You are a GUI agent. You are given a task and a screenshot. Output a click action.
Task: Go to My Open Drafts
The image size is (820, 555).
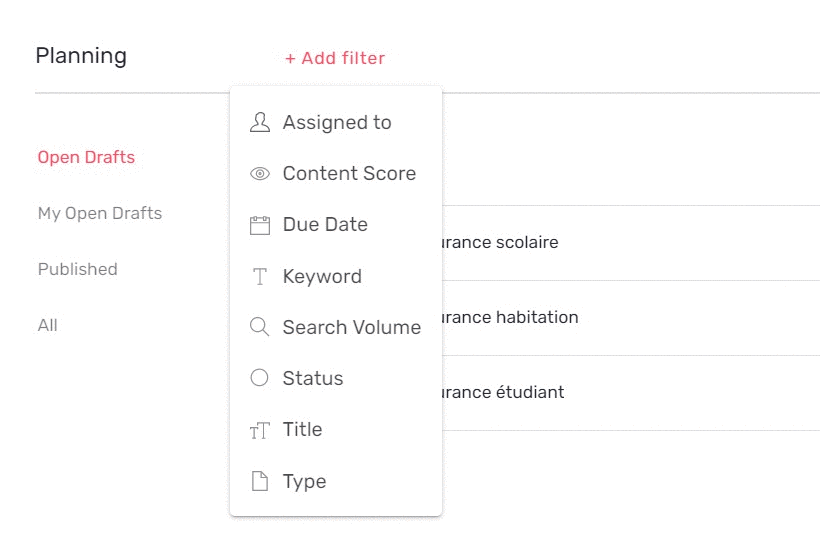(x=100, y=213)
